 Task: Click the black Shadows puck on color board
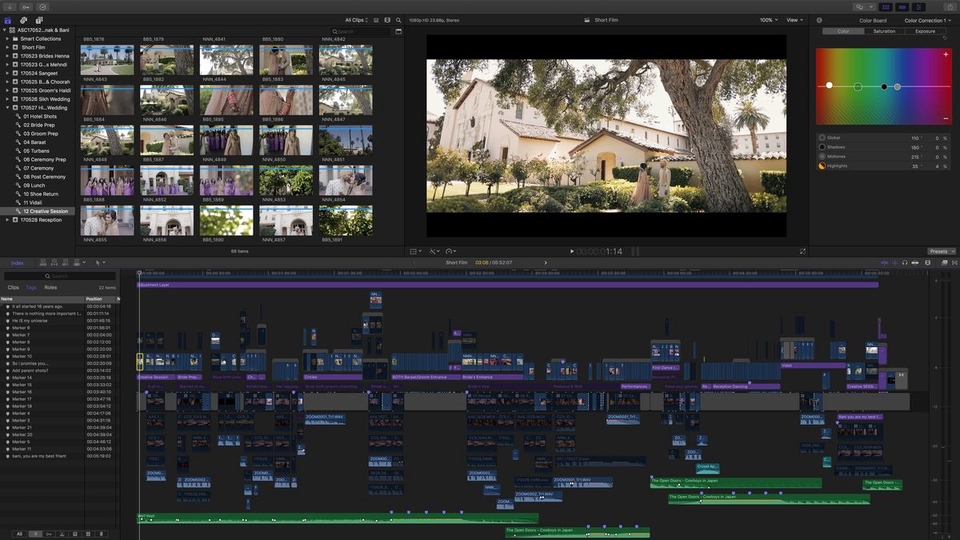(x=884, y=87)
